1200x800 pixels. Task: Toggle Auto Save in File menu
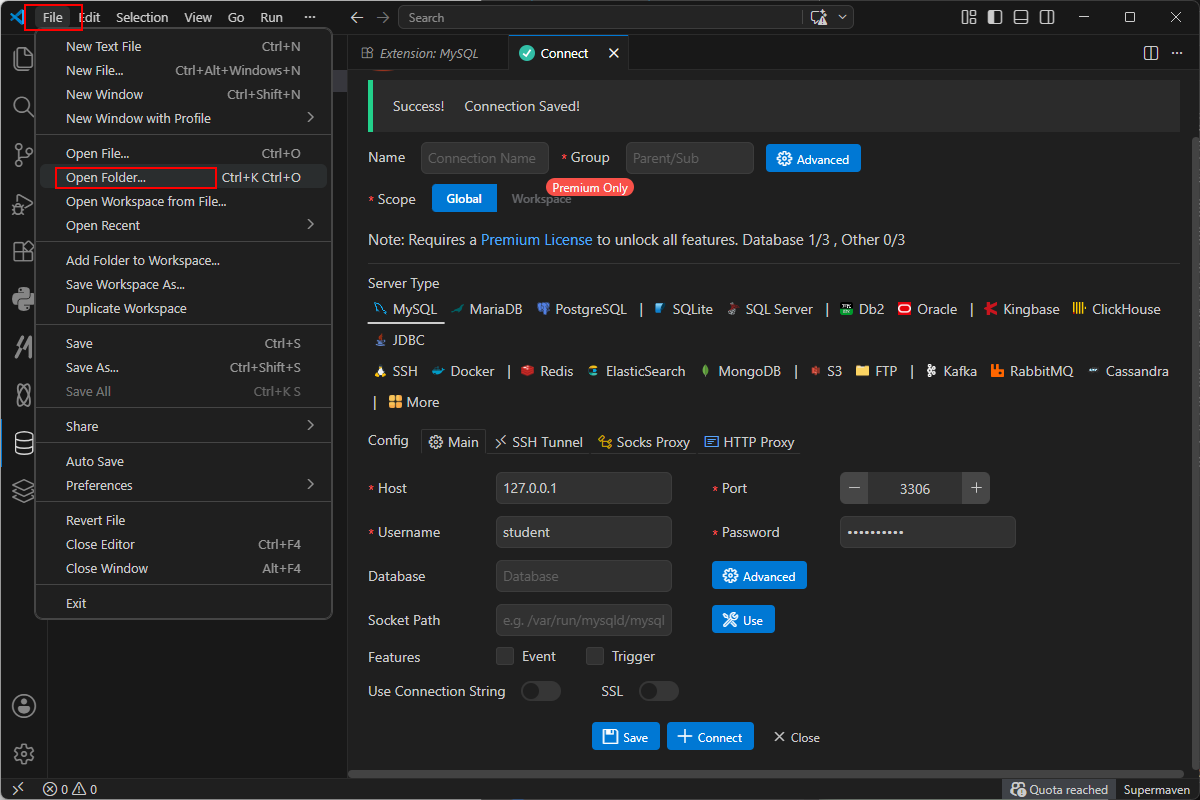(184, 461)
